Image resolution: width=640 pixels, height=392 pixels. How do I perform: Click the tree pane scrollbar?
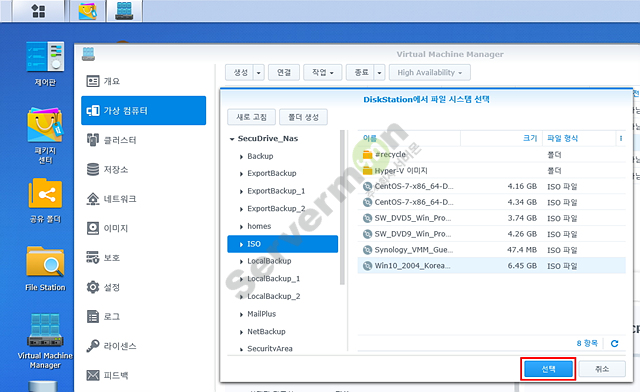[342, 207]
